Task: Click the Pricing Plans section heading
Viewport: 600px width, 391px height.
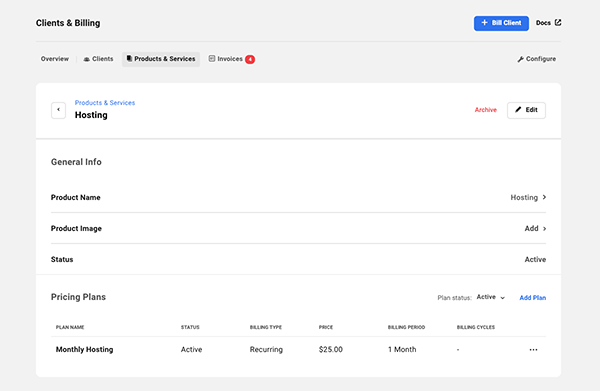Action: [x=78, y=297]
